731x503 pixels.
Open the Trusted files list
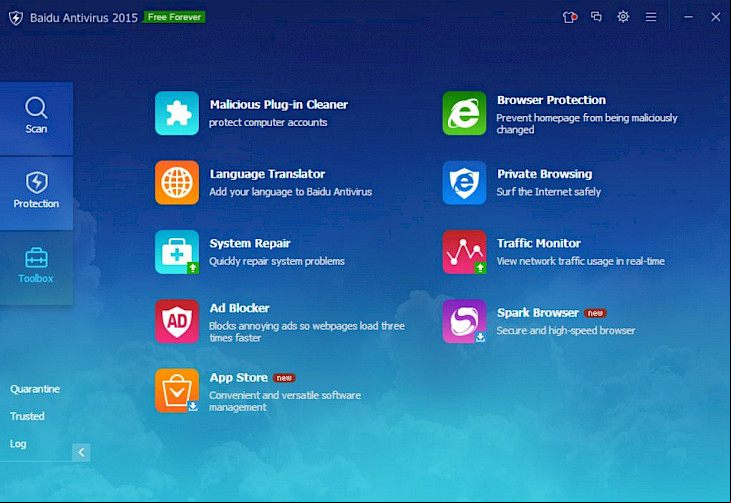coord(27,416)
